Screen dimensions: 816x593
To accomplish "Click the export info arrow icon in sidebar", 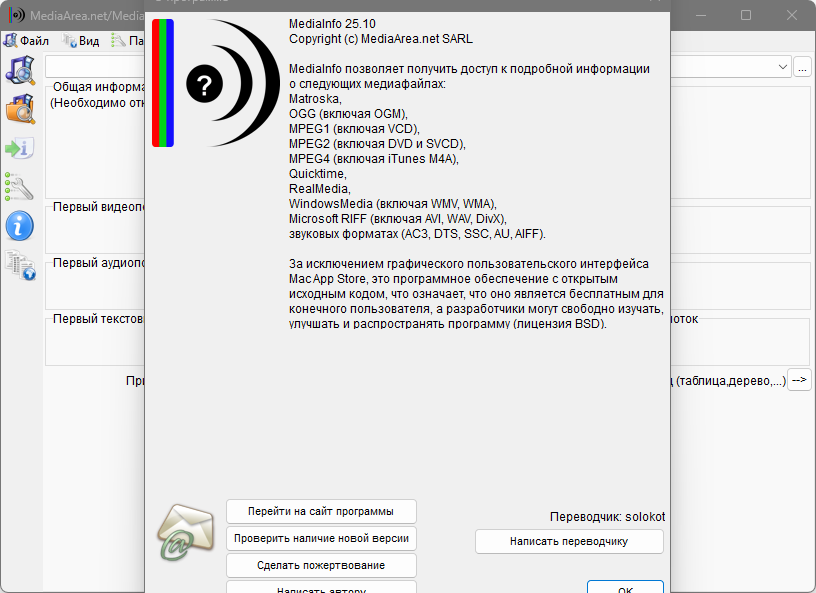I will [x=20, y=148].
